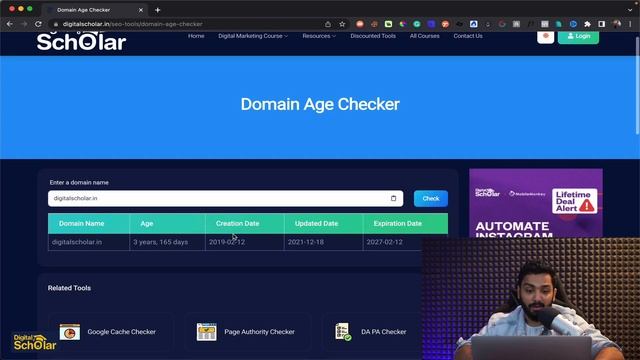
Task: Click the Digital Scholar logo in header
Action: [81, 41]
